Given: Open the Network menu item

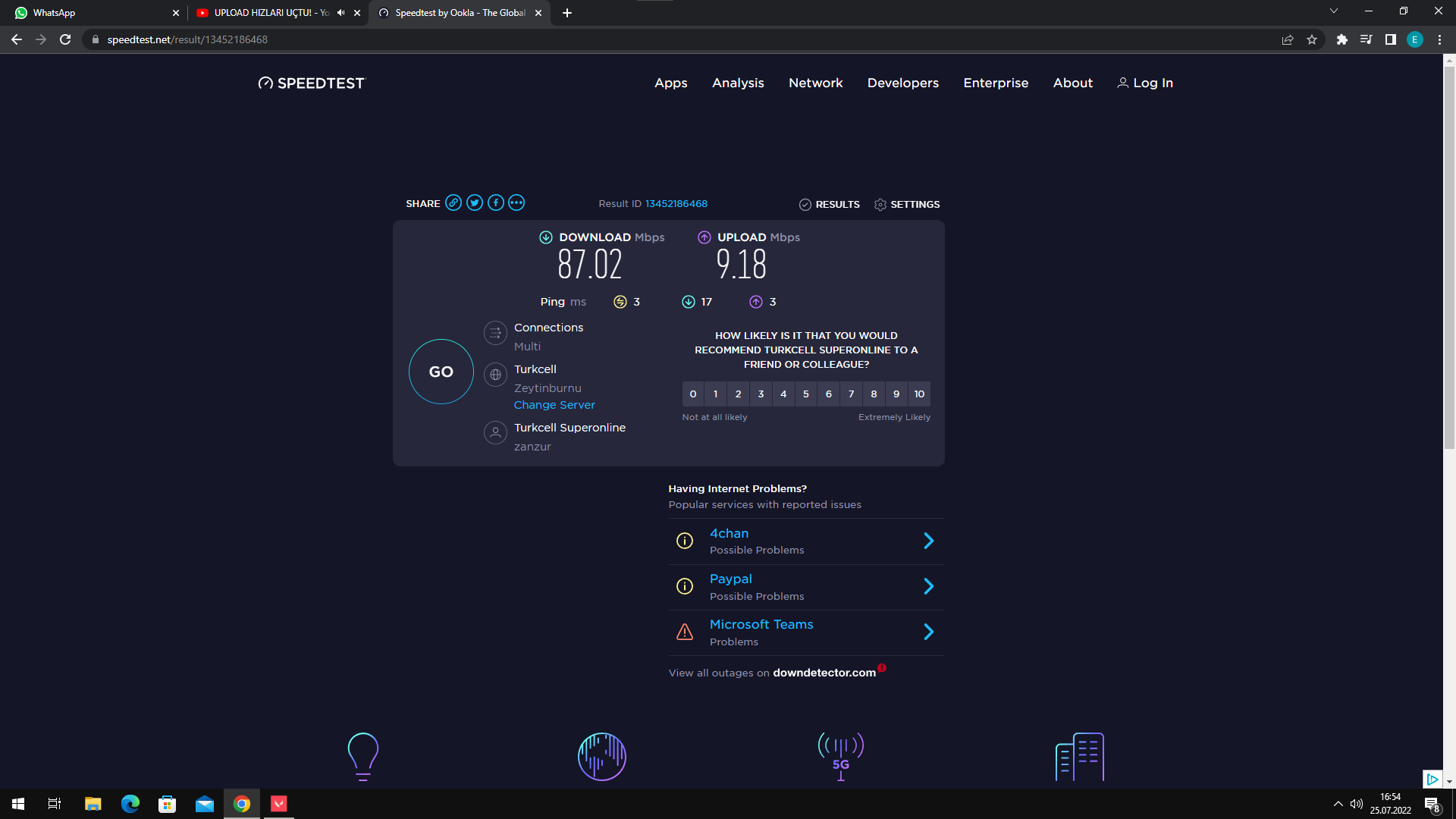Looking at the screenshot, I should pyautogui.click(x=815, y=83).
